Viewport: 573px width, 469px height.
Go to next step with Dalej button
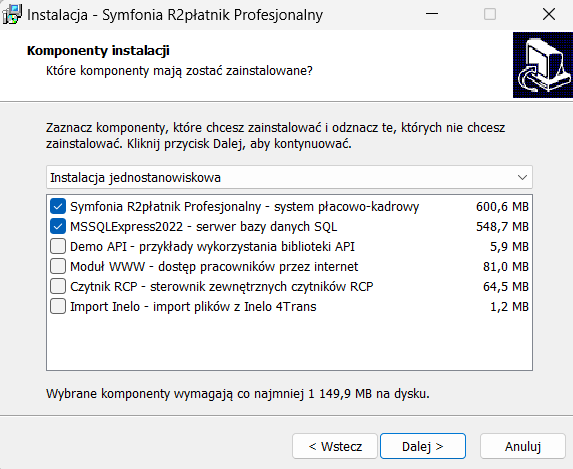(x=423, y=446)
